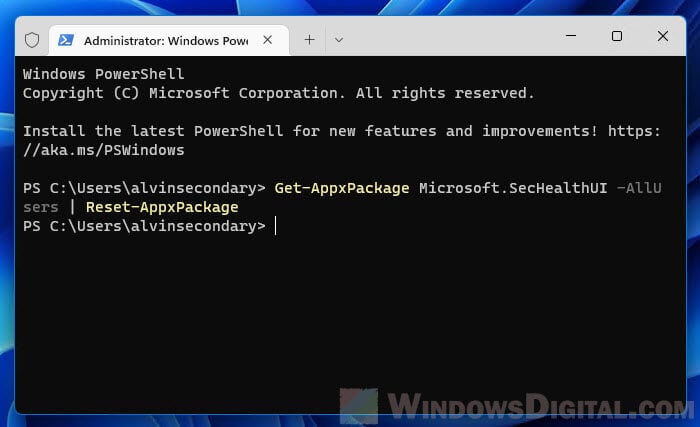
Task: Close the Terminal window
Action: tap(663, 36)
